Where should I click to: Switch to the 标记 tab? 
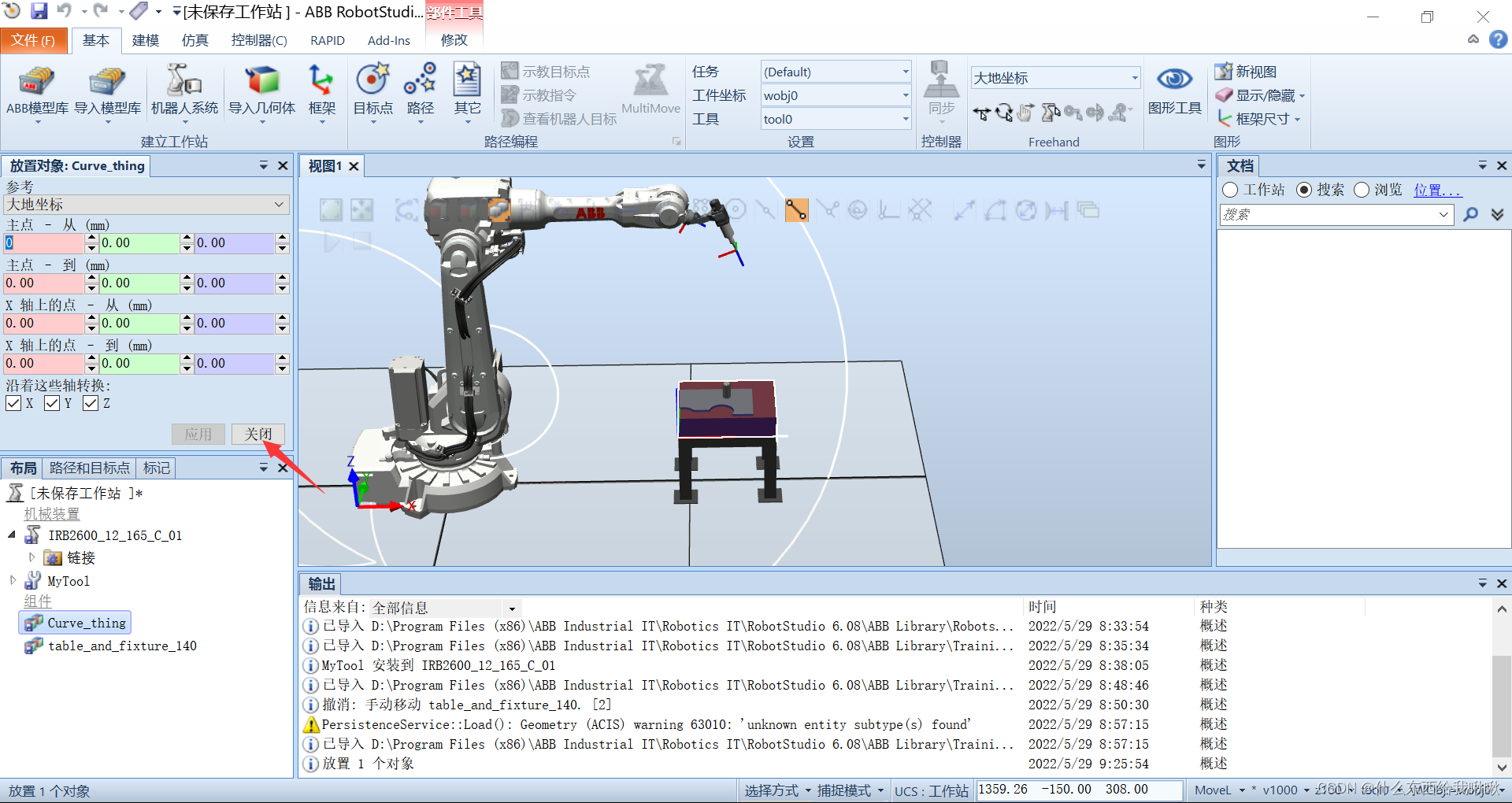point(156,468)
